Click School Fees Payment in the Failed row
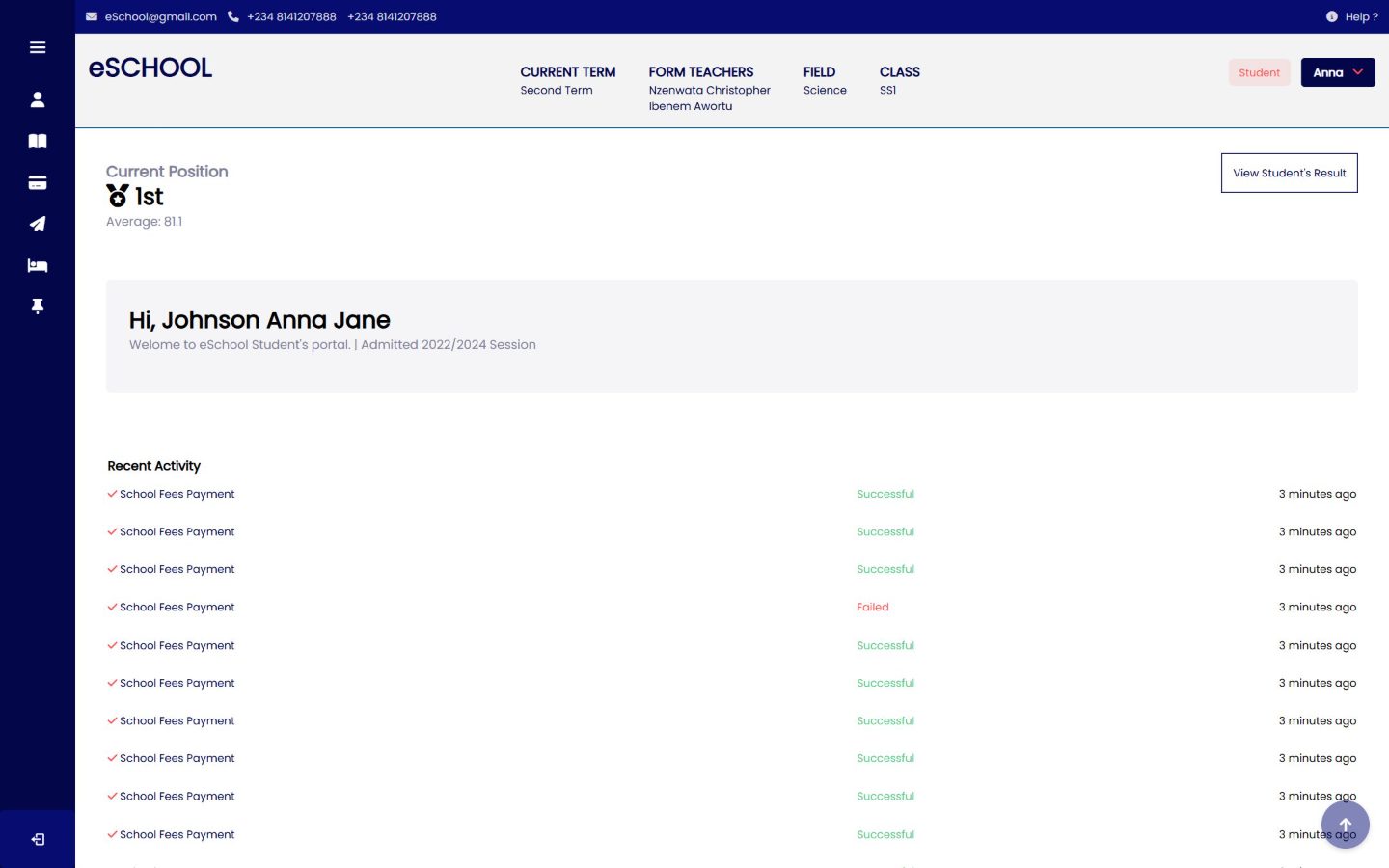 click(x=177, y=608)
